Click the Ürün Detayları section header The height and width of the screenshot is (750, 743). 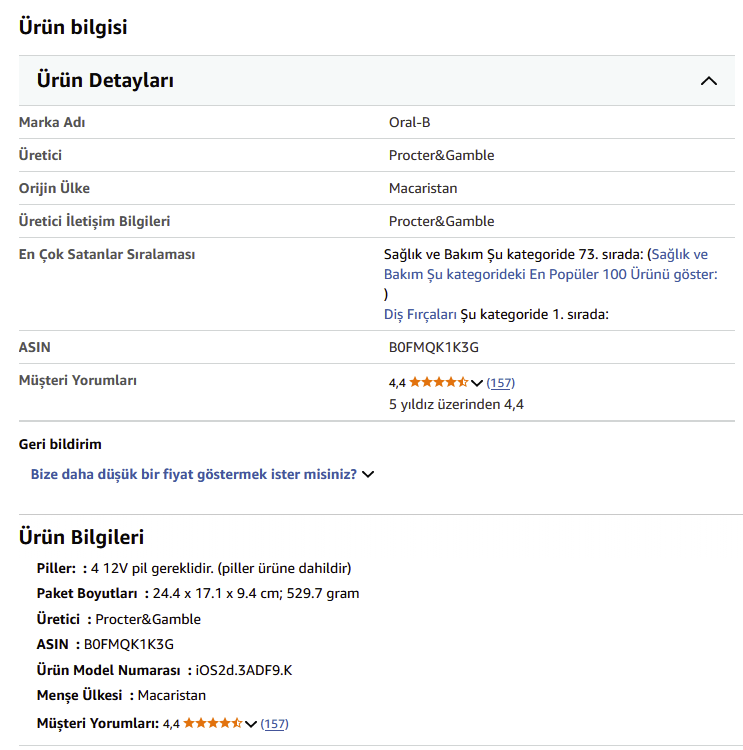click(105, 81)
